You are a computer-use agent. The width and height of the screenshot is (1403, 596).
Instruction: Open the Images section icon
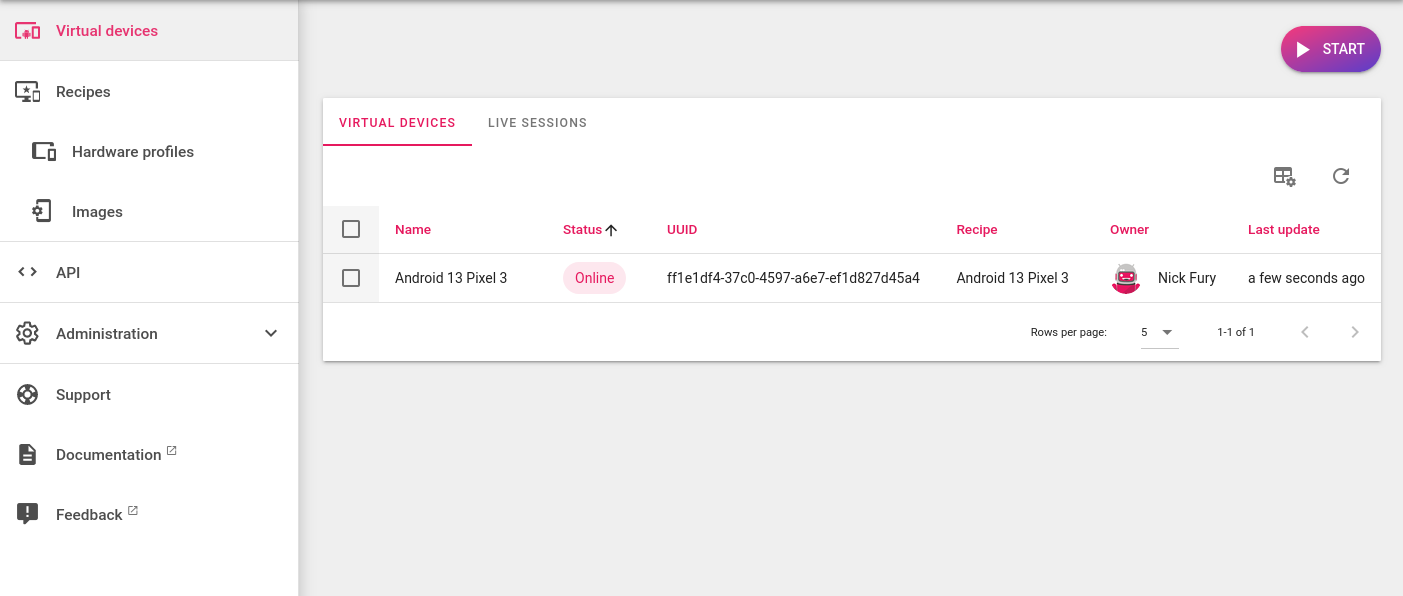pyautogui.click(x=41, y=211)
